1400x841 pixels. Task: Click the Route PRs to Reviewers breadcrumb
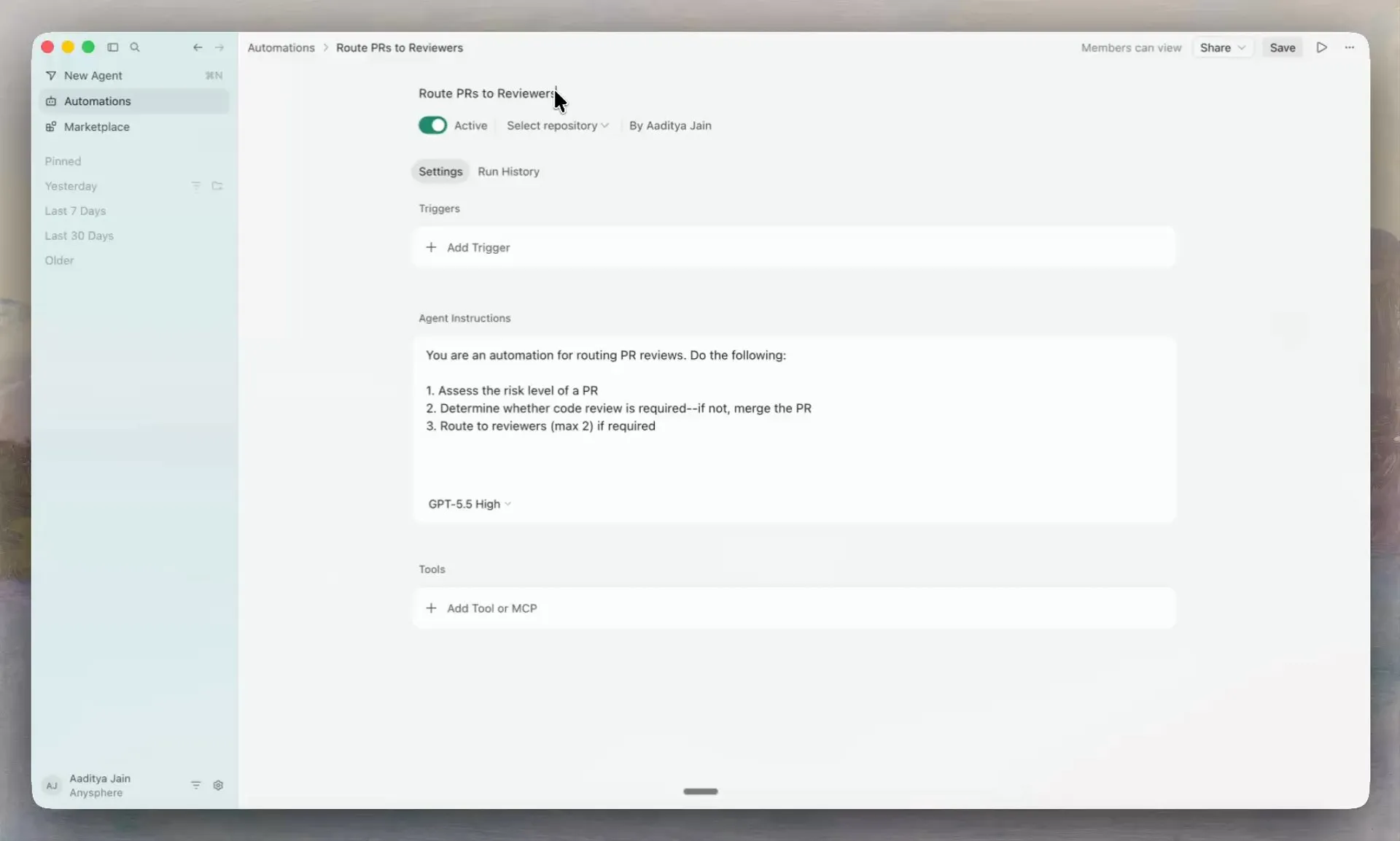(x=400, y=47)
